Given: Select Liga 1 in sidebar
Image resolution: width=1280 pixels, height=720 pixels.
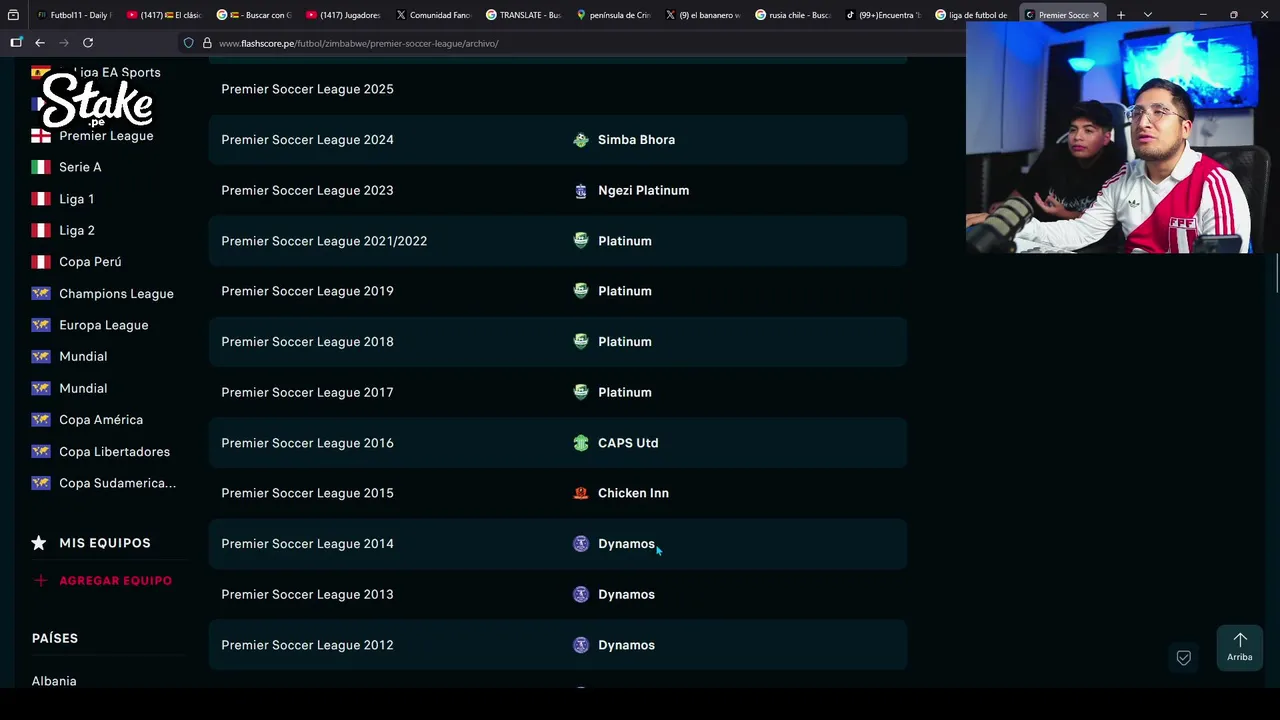Looking at the screenshot, I should (x=76, y=199).
